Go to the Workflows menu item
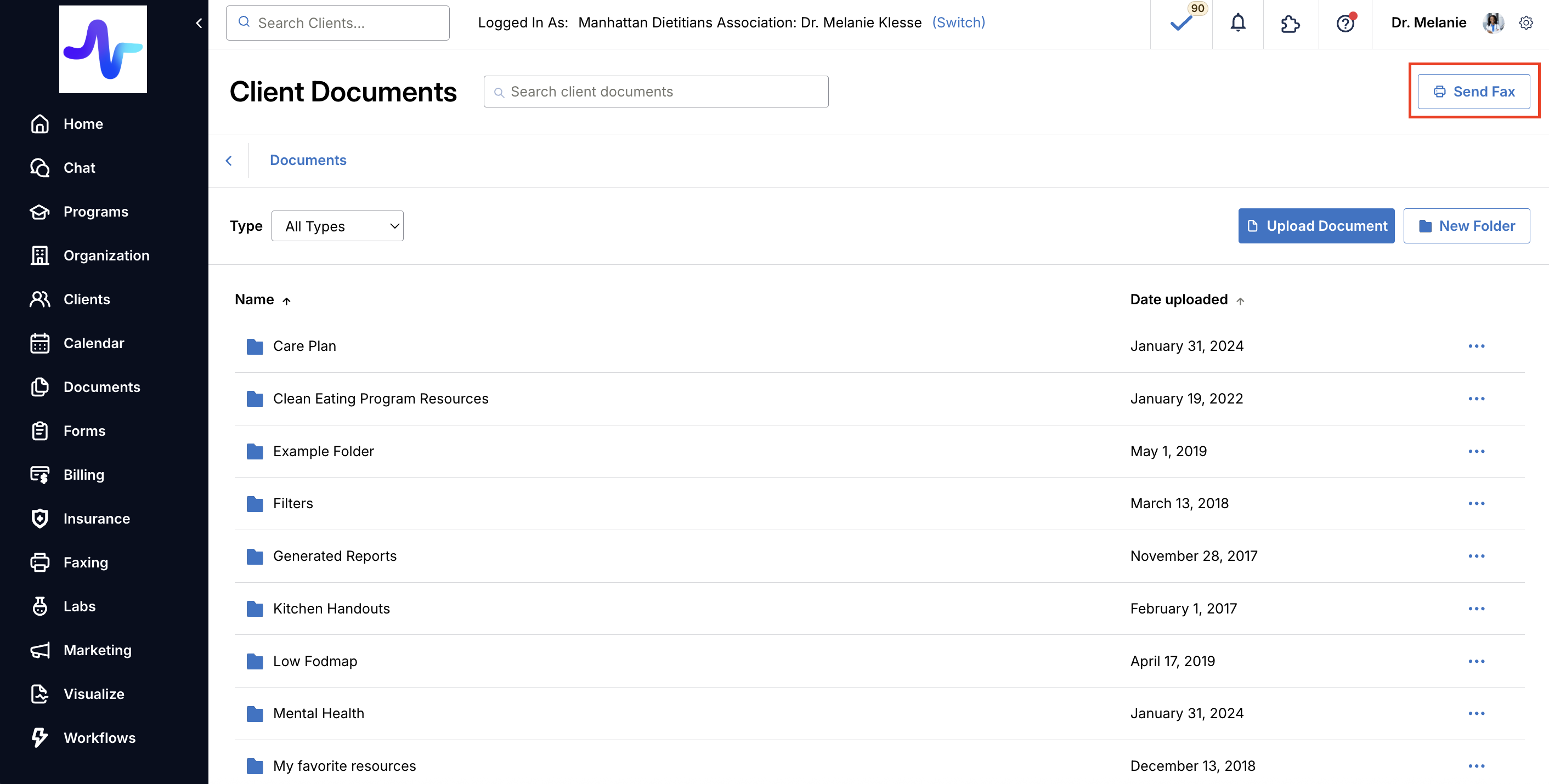1549x784 pixels. point(99,737)
